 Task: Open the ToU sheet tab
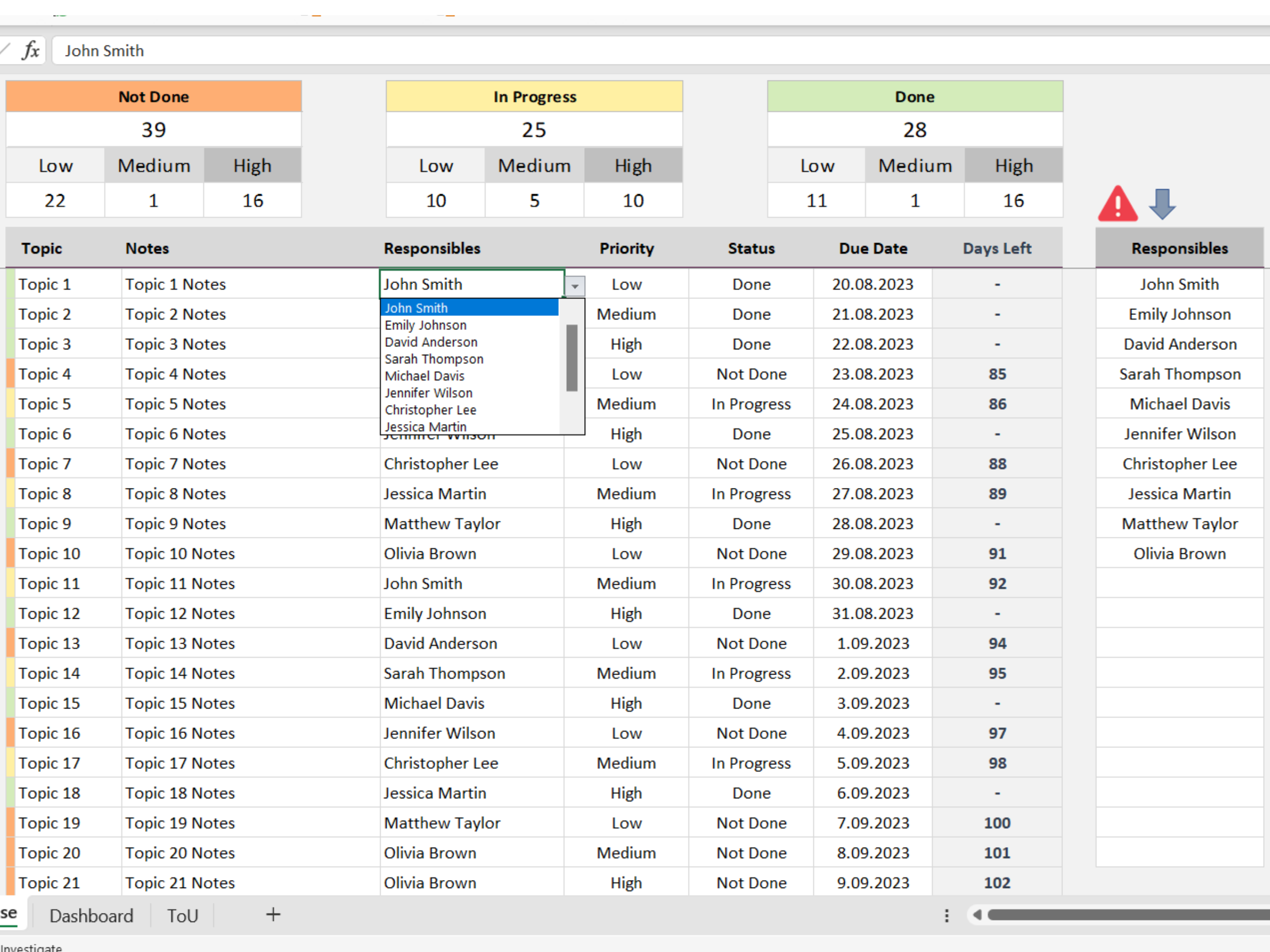pos(183,915)
